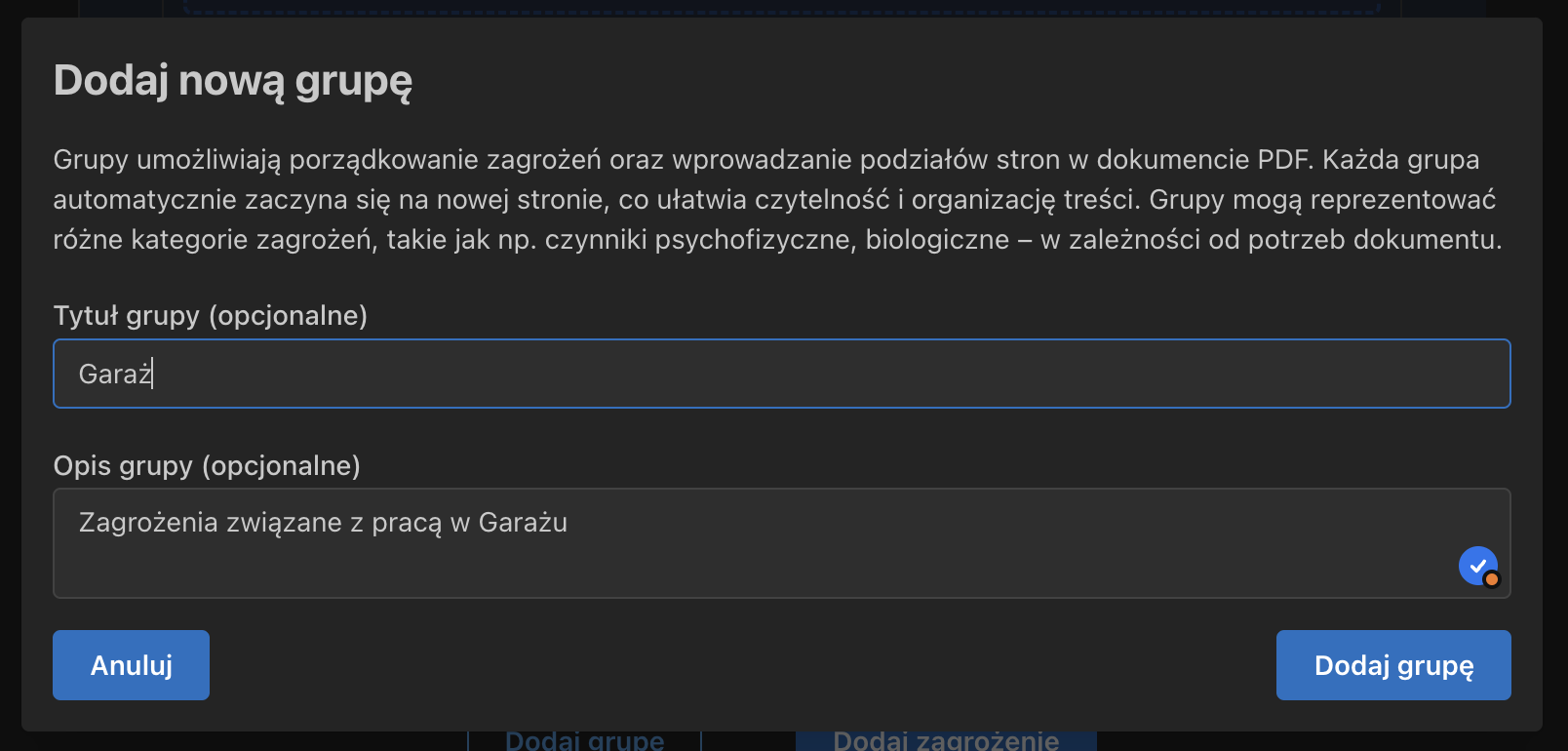Cancel the dialog with Anuluj
Viewport: 1568px width, 751px height.
tap(131, 665)
